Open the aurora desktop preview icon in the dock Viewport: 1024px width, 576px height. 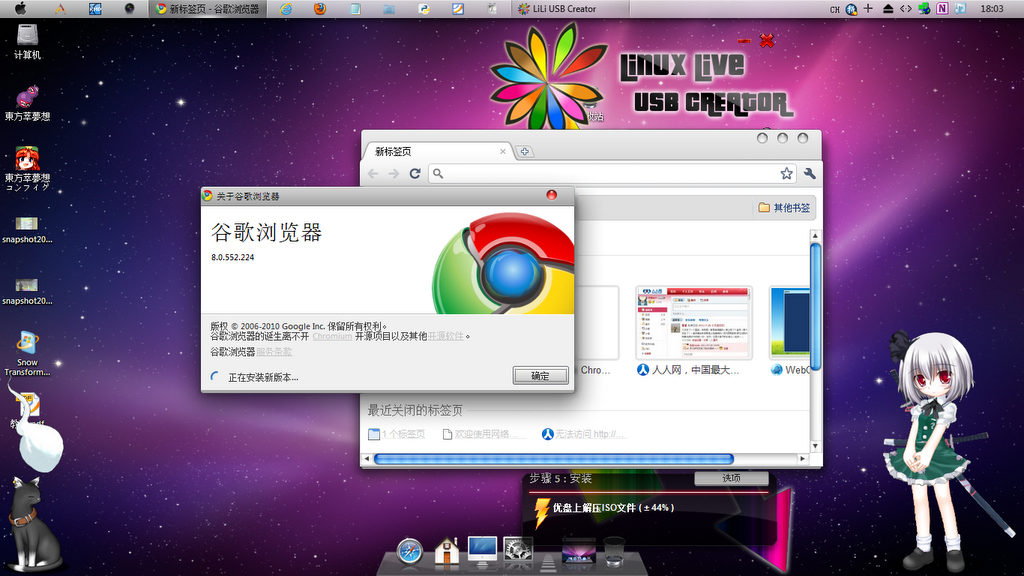click(579, 551)
